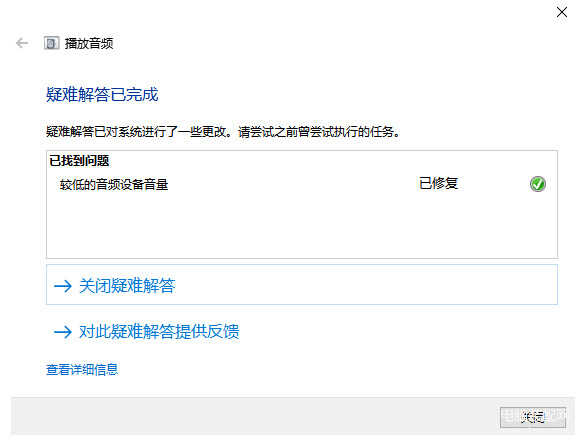Screen dimensions: 580x444
Task: Click the arrow beside 关闭疑难解答
Action: pyautogui.click(x=63, y=286)
